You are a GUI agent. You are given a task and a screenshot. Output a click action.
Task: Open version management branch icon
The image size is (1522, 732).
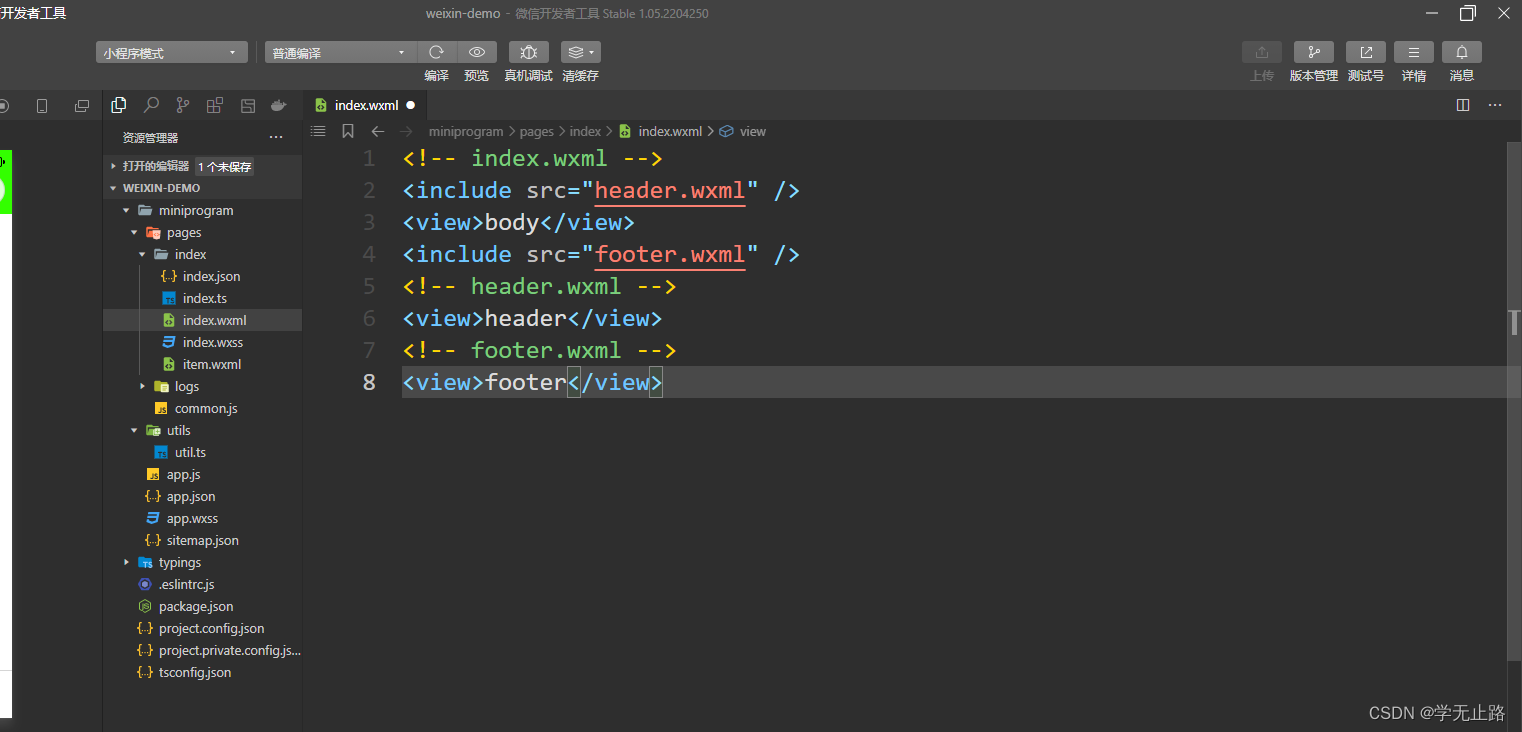(x=1314, y=52)
